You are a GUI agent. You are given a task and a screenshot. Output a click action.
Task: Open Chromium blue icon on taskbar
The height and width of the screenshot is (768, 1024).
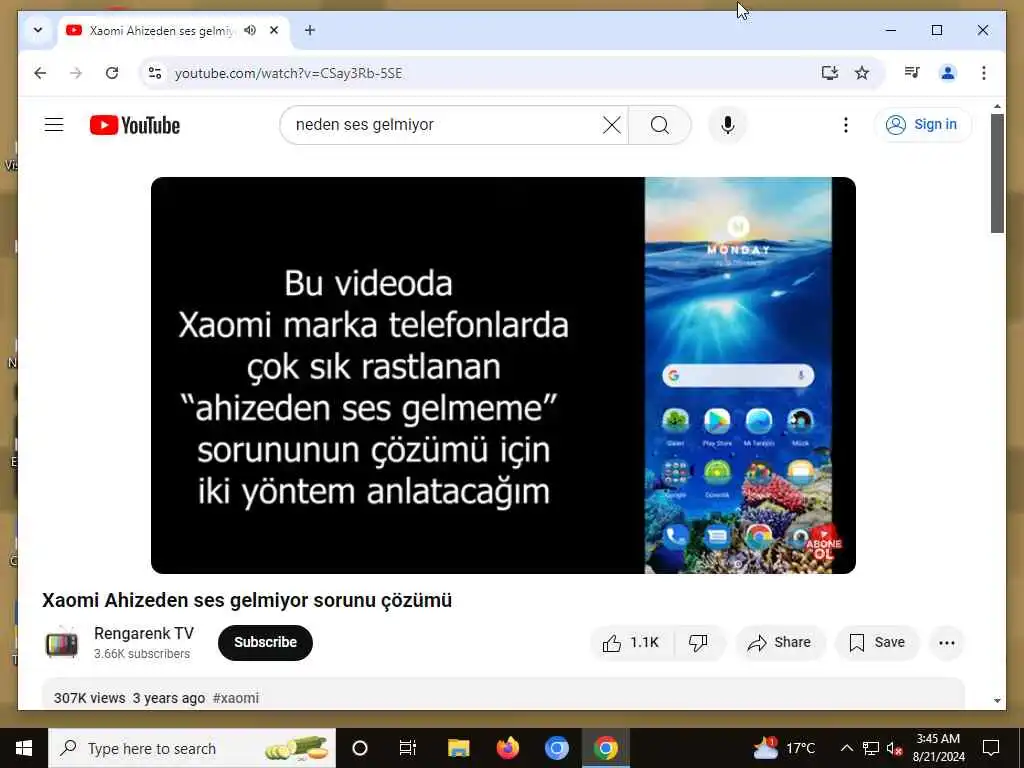556,748
